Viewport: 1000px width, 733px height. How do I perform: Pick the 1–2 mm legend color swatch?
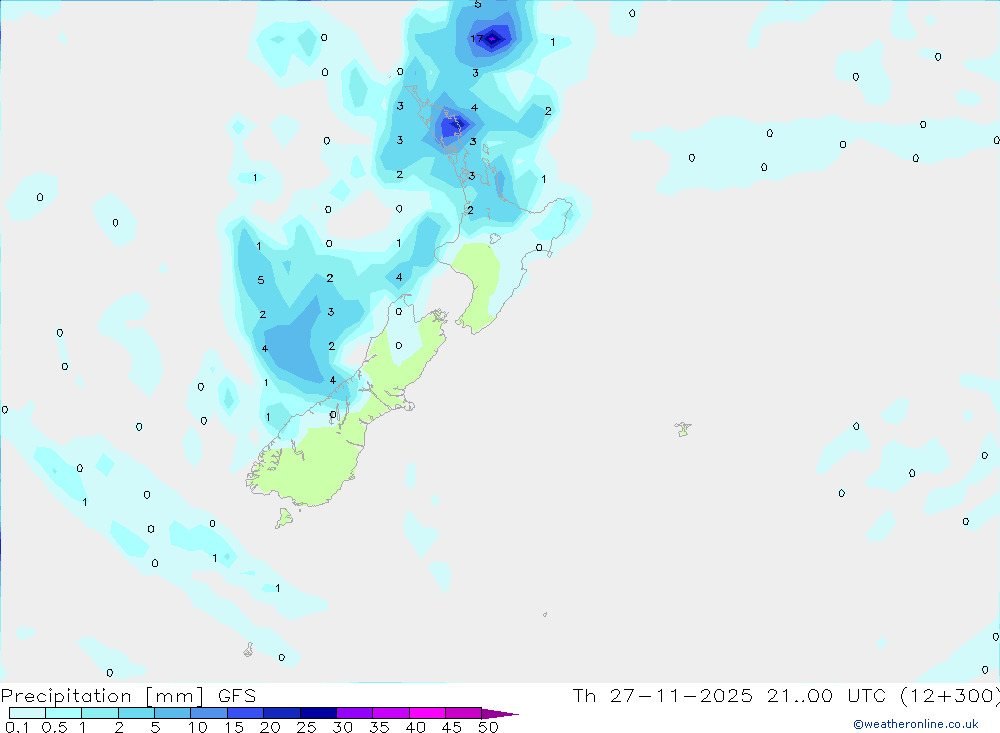100,713
